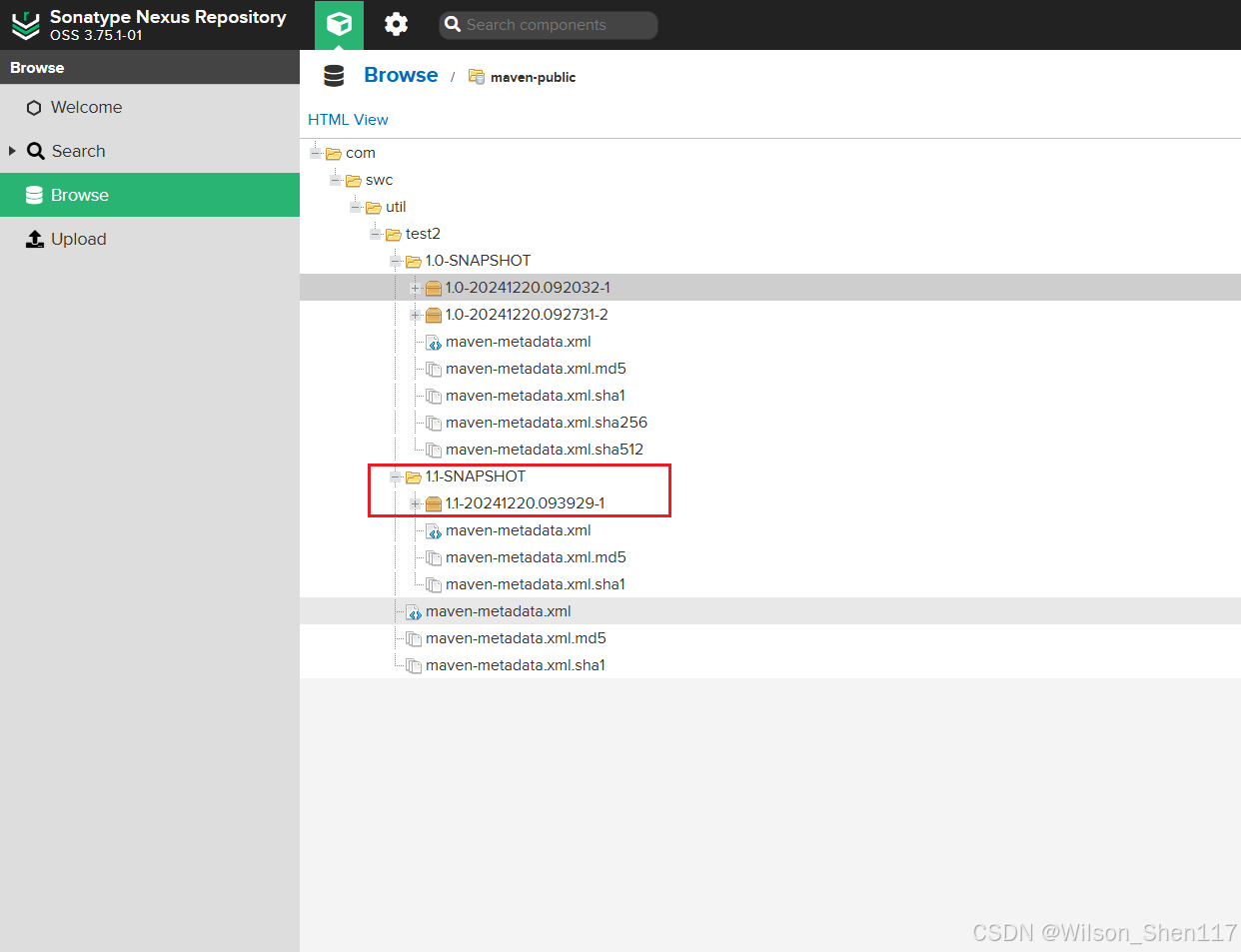Click XML icon of 1.0-SNAPSHOT maven-metadata.xml
Screen dimensions: 1241x952
(434, 342)
